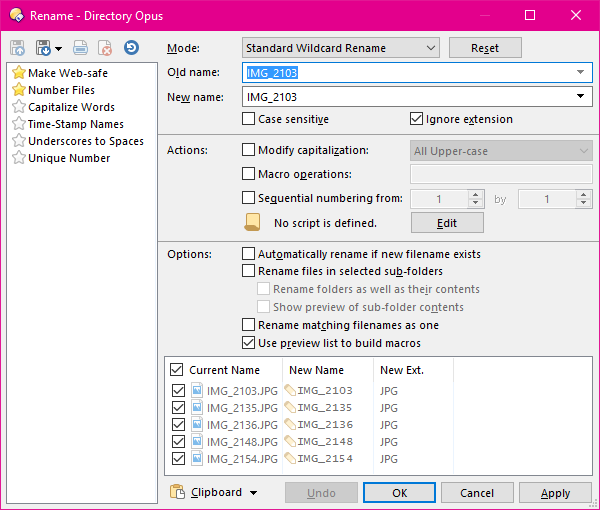This screenshot has width=600, height=510.
Task: Click the star beside Make Web-safe
Action: click(x=18, y=73)
